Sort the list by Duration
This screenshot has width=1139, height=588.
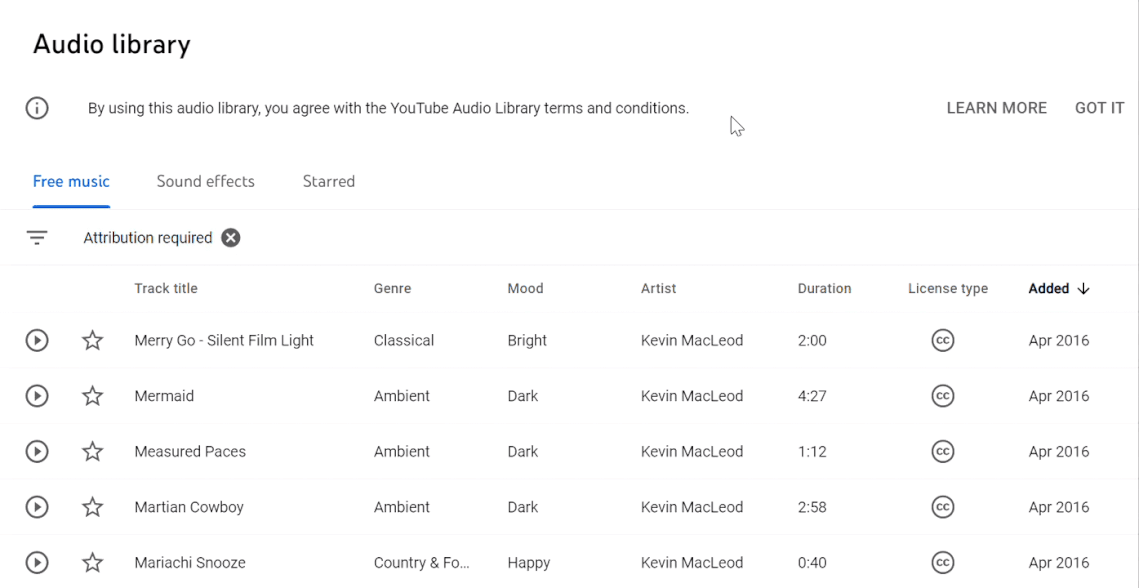click(x=824, y=288)
